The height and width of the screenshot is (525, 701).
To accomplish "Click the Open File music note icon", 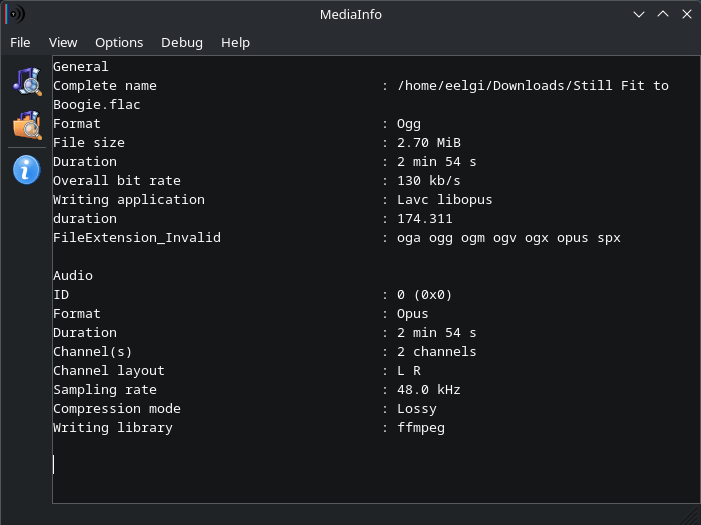I will pos(27,81).
